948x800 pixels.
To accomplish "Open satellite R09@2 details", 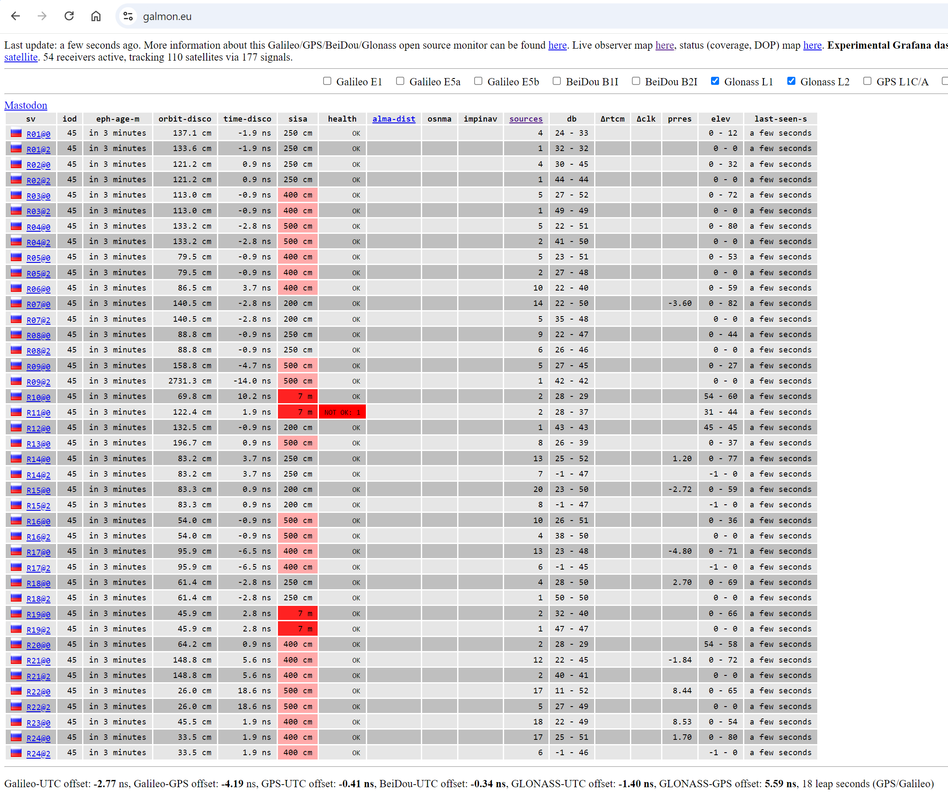I will coord(39,382).
